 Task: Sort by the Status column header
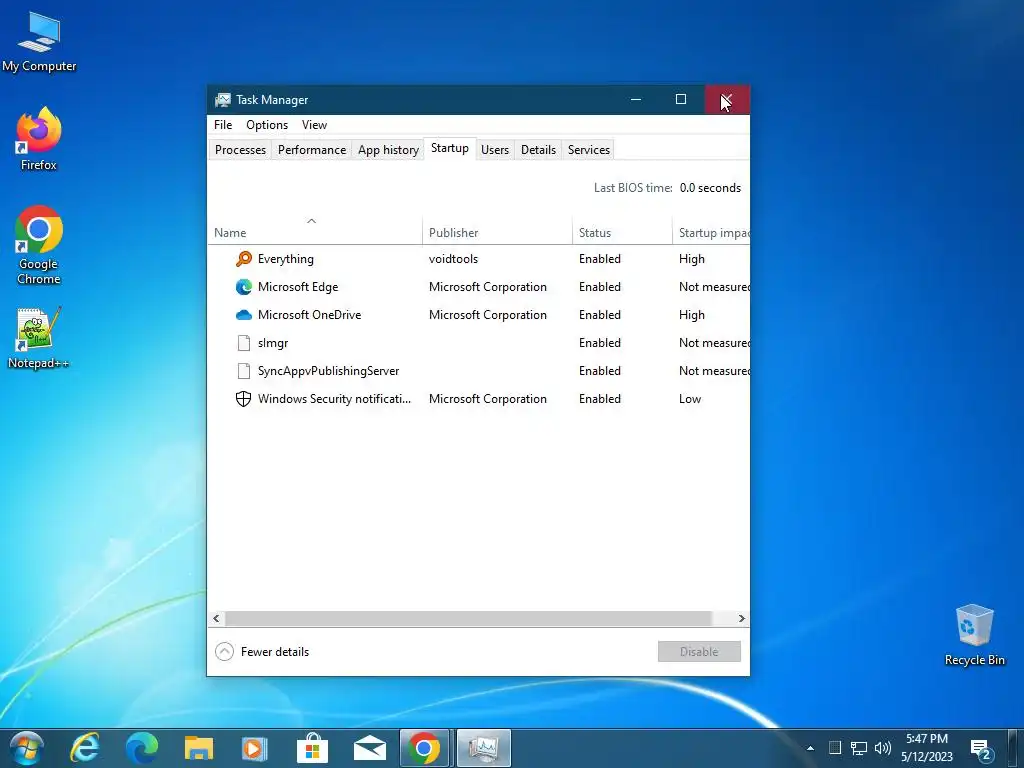[x=622, y=232]
